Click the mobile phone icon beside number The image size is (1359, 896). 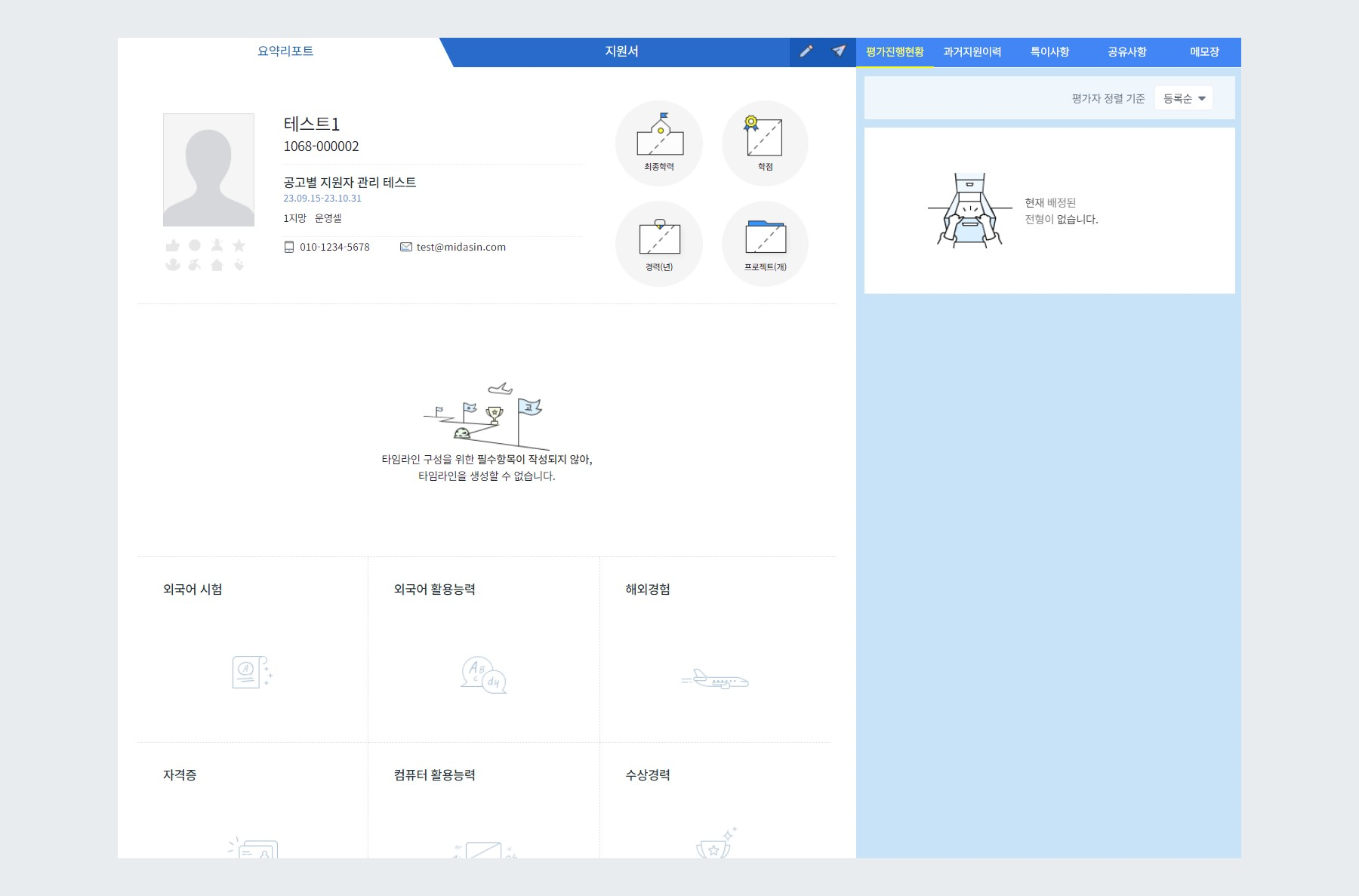288,247
